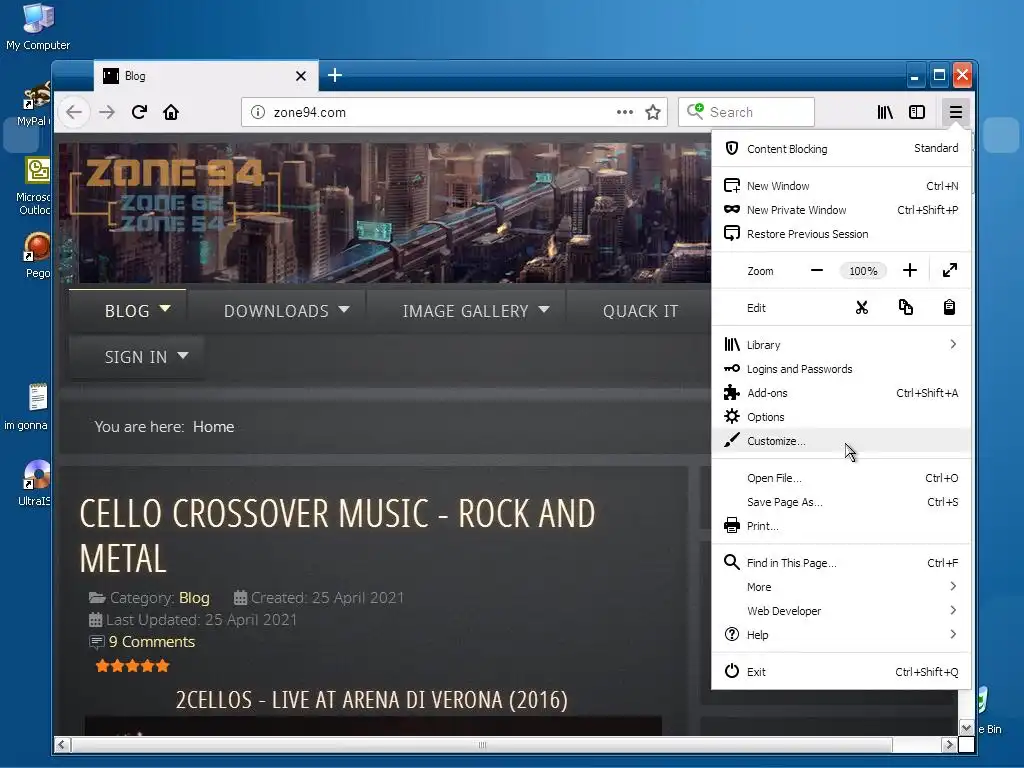Screen dimensions: 1024x768
Task: Go to the browser home page
Action: point(171,112)
